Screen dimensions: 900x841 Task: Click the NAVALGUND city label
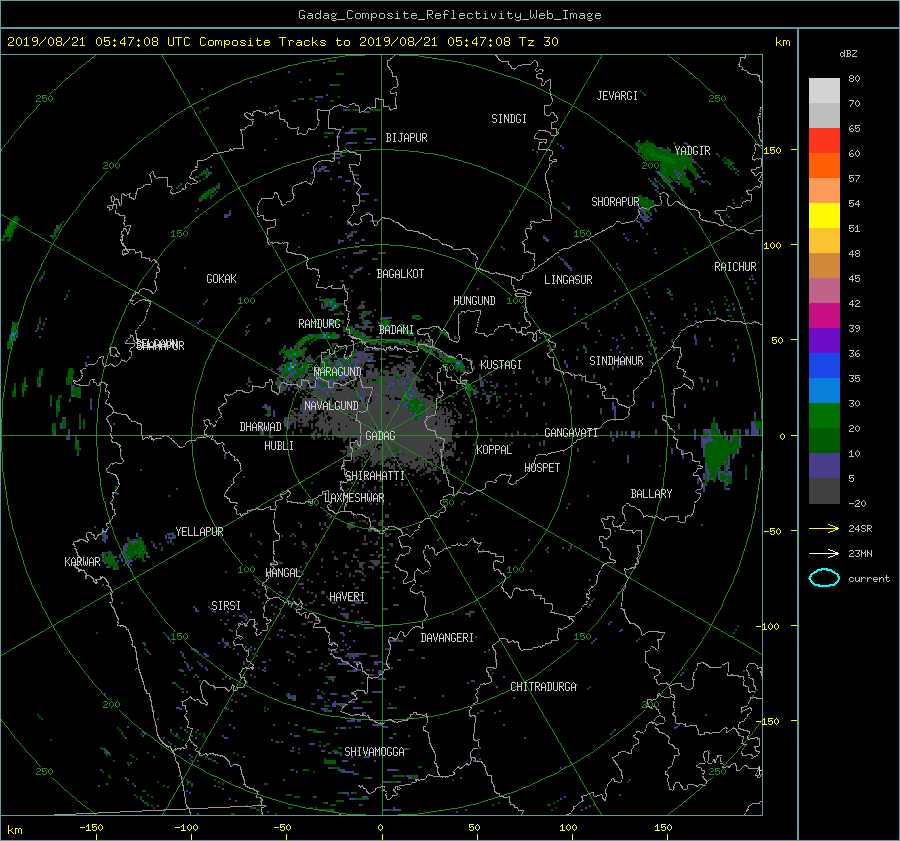[x=332, y=406]
